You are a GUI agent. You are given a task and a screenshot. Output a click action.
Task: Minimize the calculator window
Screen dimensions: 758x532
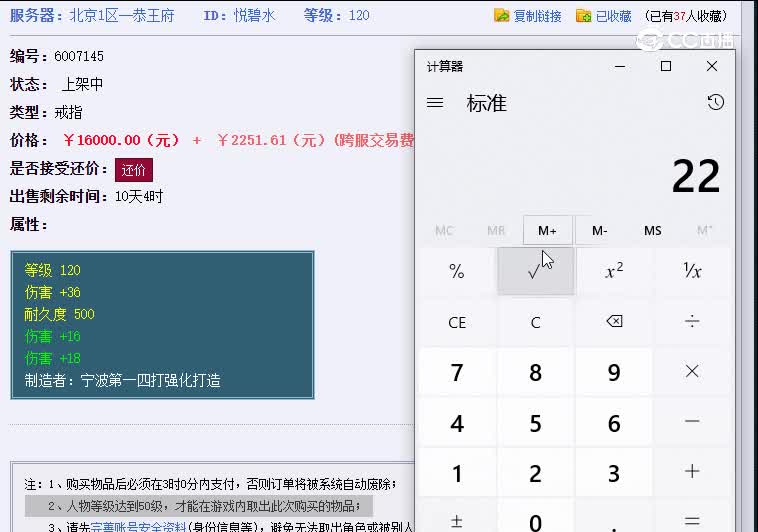[x=620, y=66]
